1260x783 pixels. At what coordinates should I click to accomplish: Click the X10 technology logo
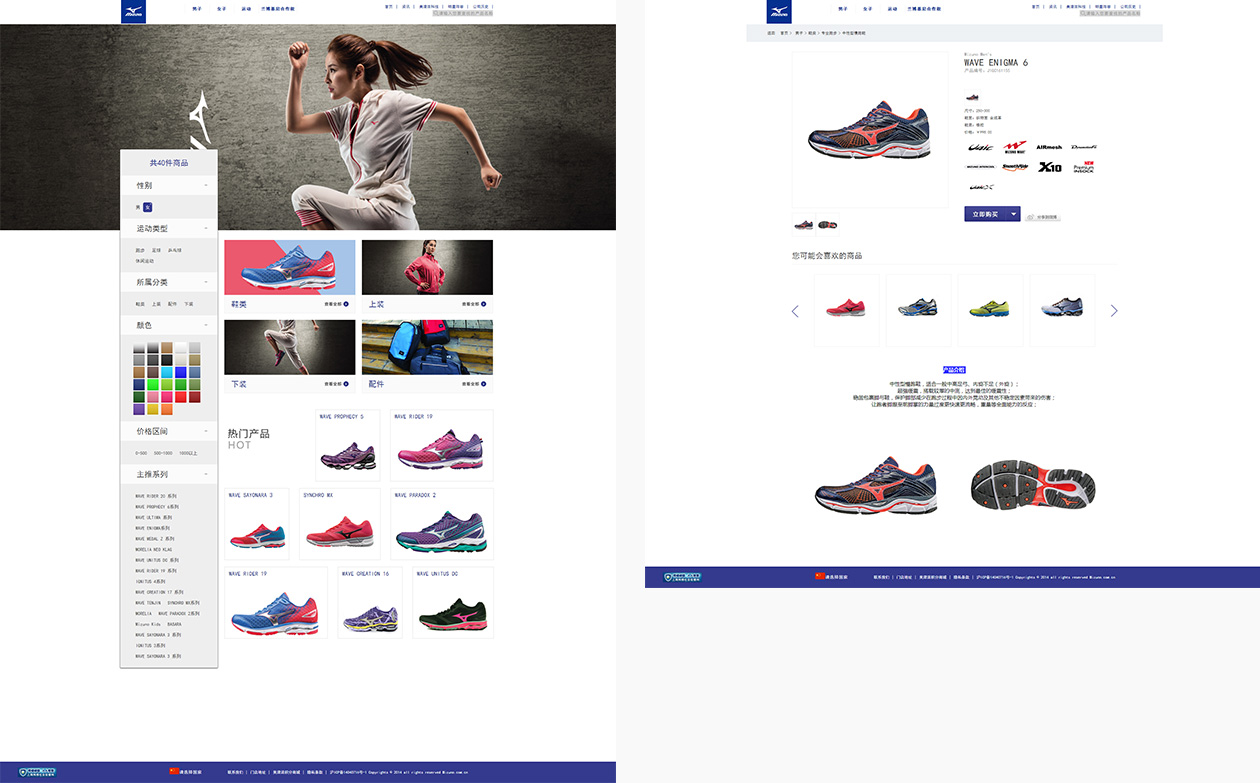pyautogui.click(x=1049, y=168)
